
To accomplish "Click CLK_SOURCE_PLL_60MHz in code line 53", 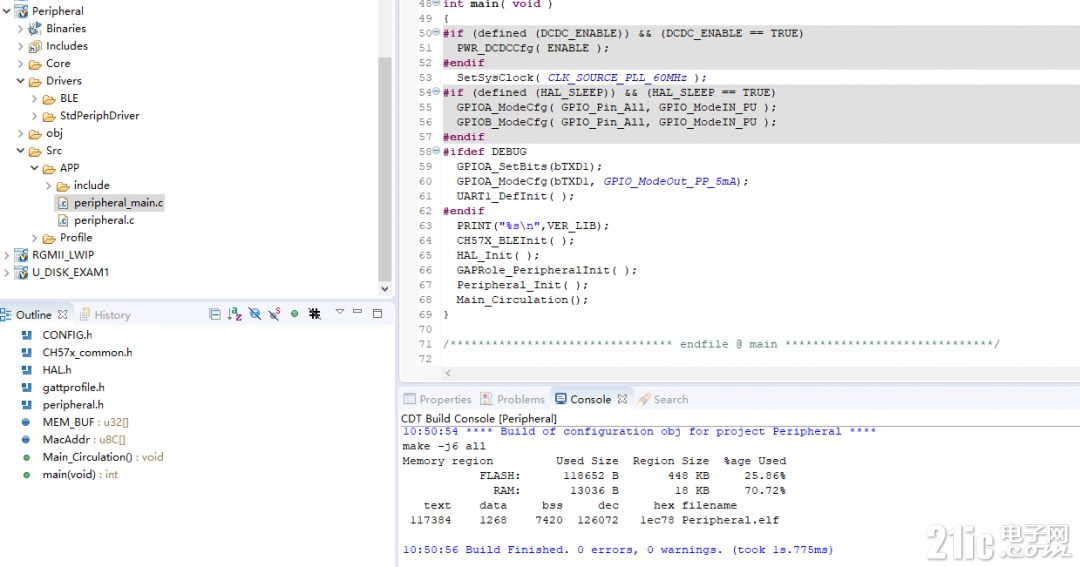I will click(617, 78).
